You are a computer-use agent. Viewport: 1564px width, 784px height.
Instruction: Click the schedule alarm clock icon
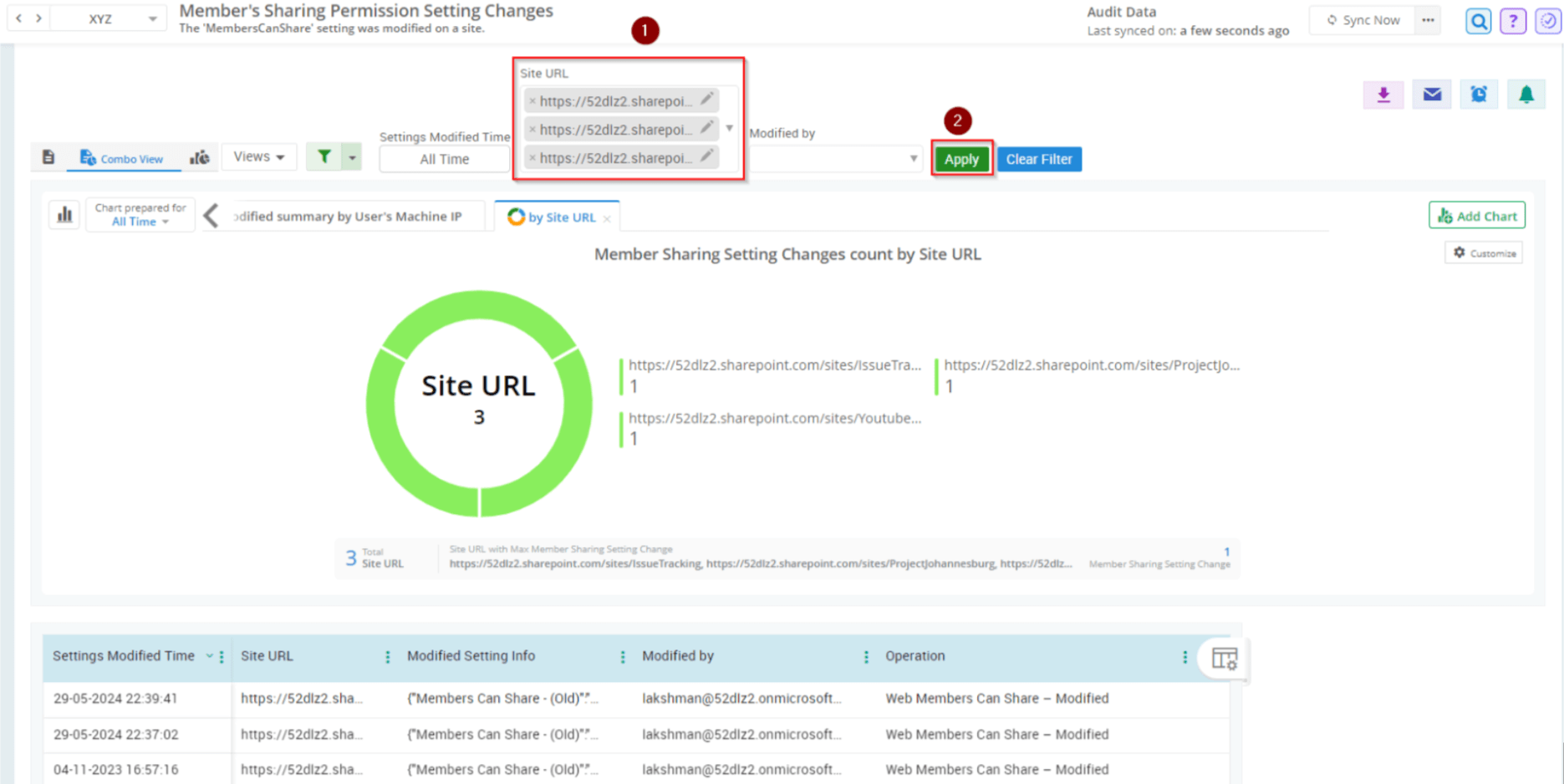[x=1479, y=94]
